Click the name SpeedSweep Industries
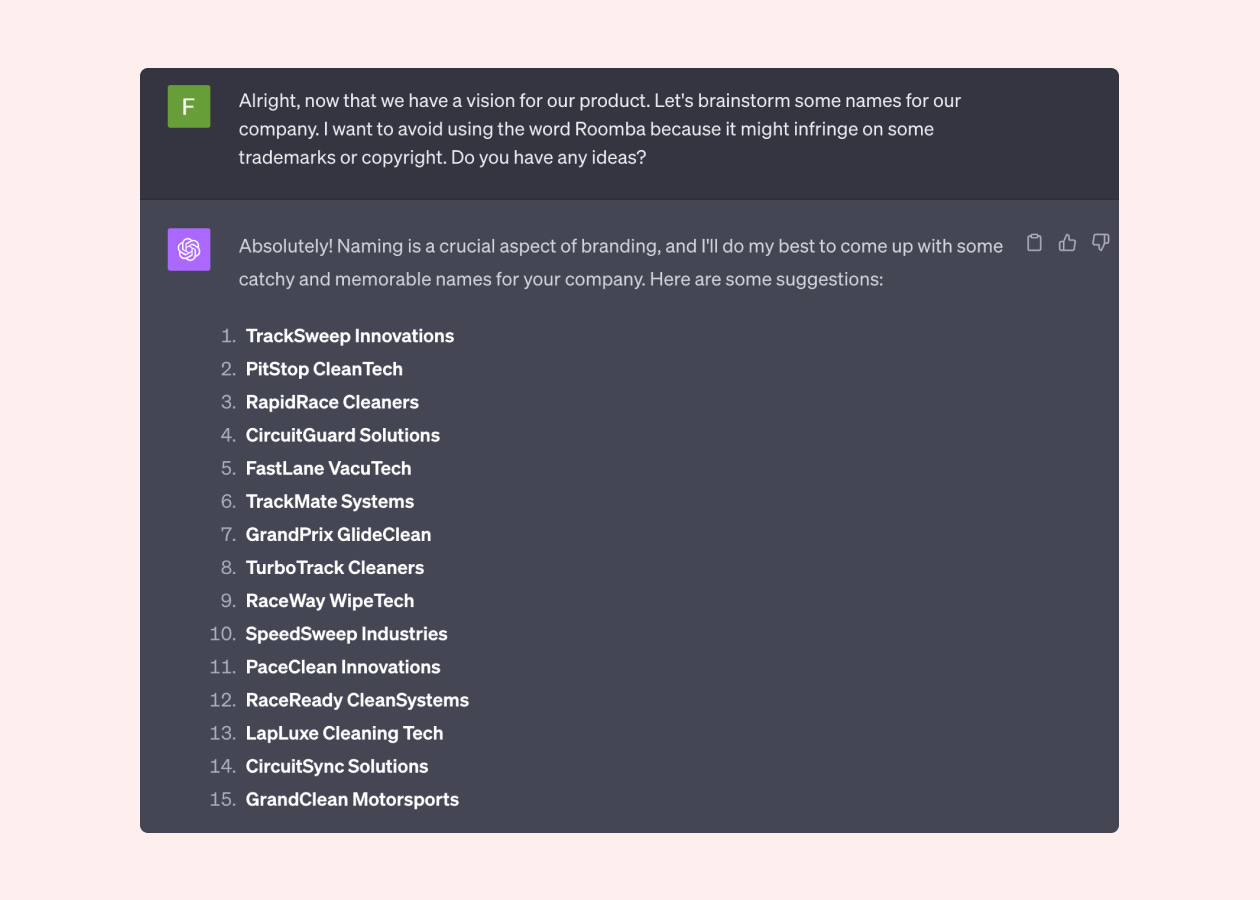Viewport: 1260px width, 900px height. point(347,633)
